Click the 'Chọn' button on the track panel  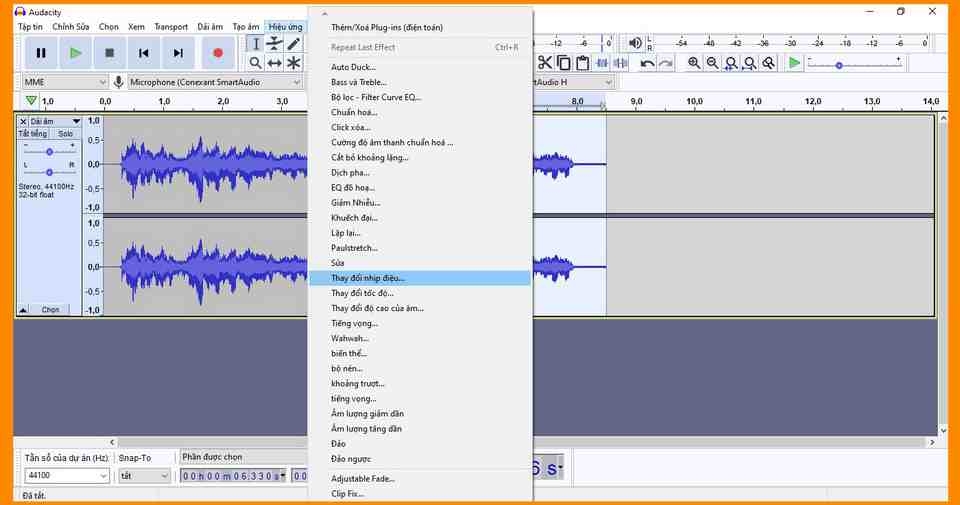pos(50,310)
